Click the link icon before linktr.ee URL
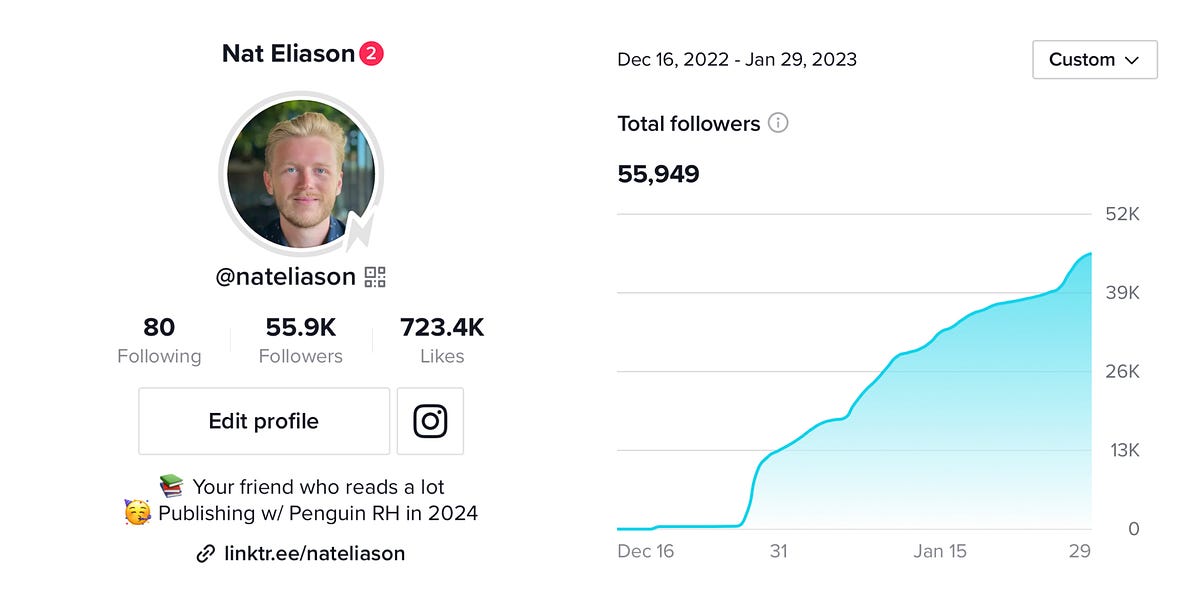Viewport: 1200px width, 600px height. [x=207, y=553]
